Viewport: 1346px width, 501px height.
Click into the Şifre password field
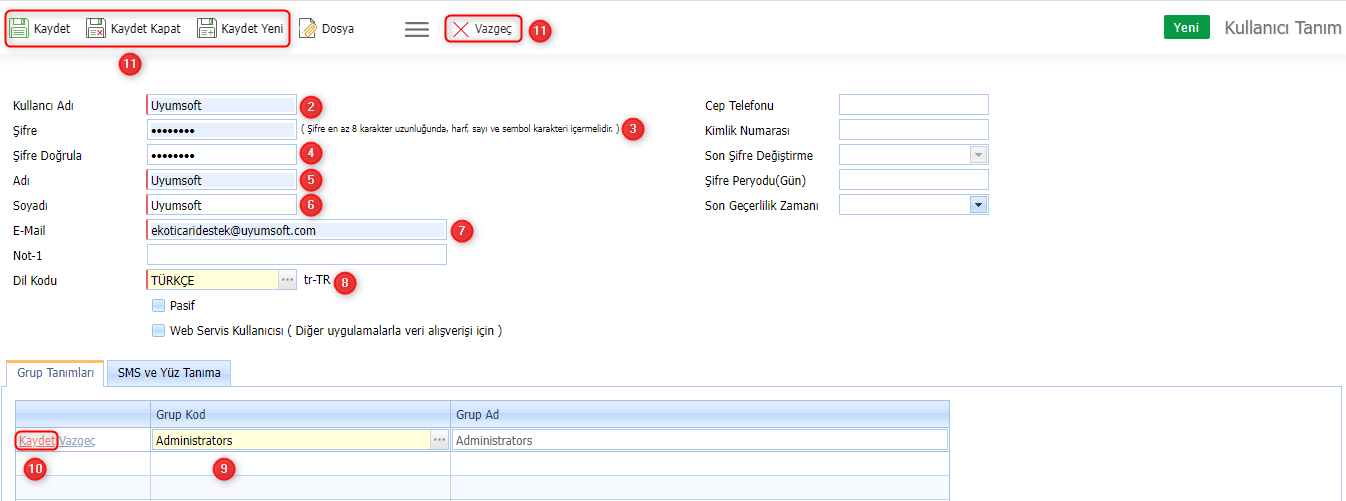click(222, 130)
